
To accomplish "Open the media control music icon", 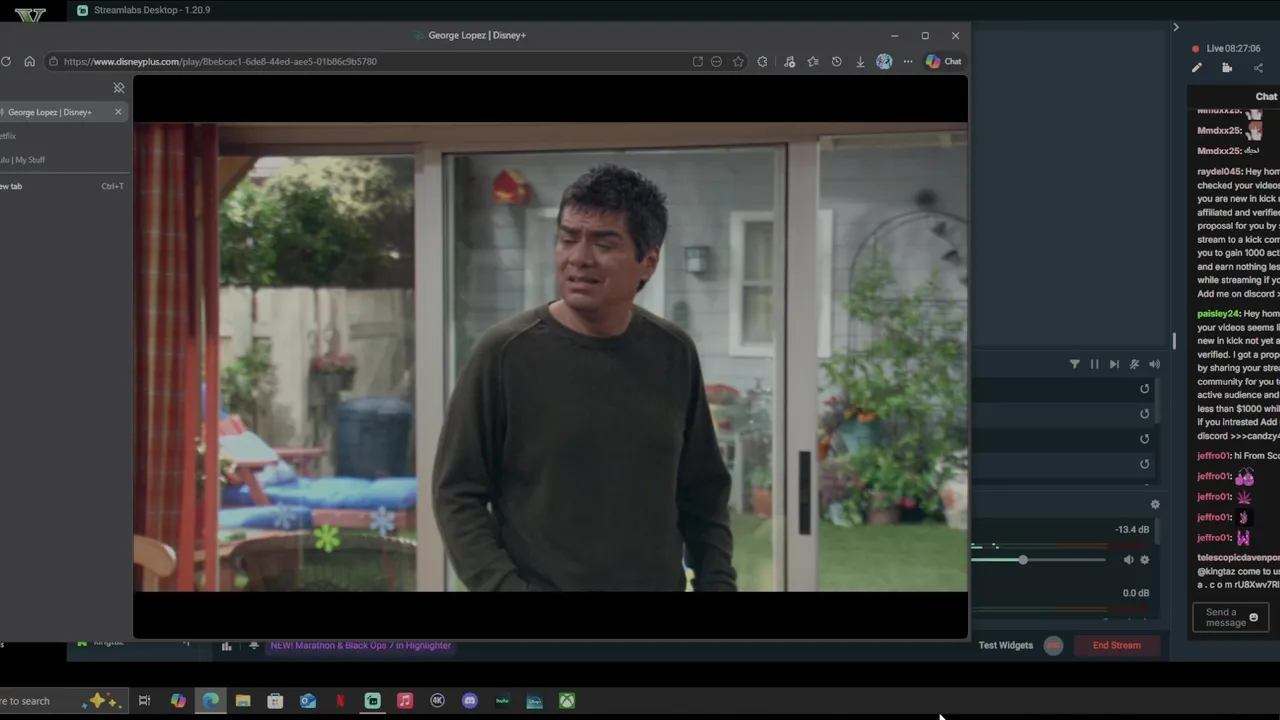I will 789,61.
